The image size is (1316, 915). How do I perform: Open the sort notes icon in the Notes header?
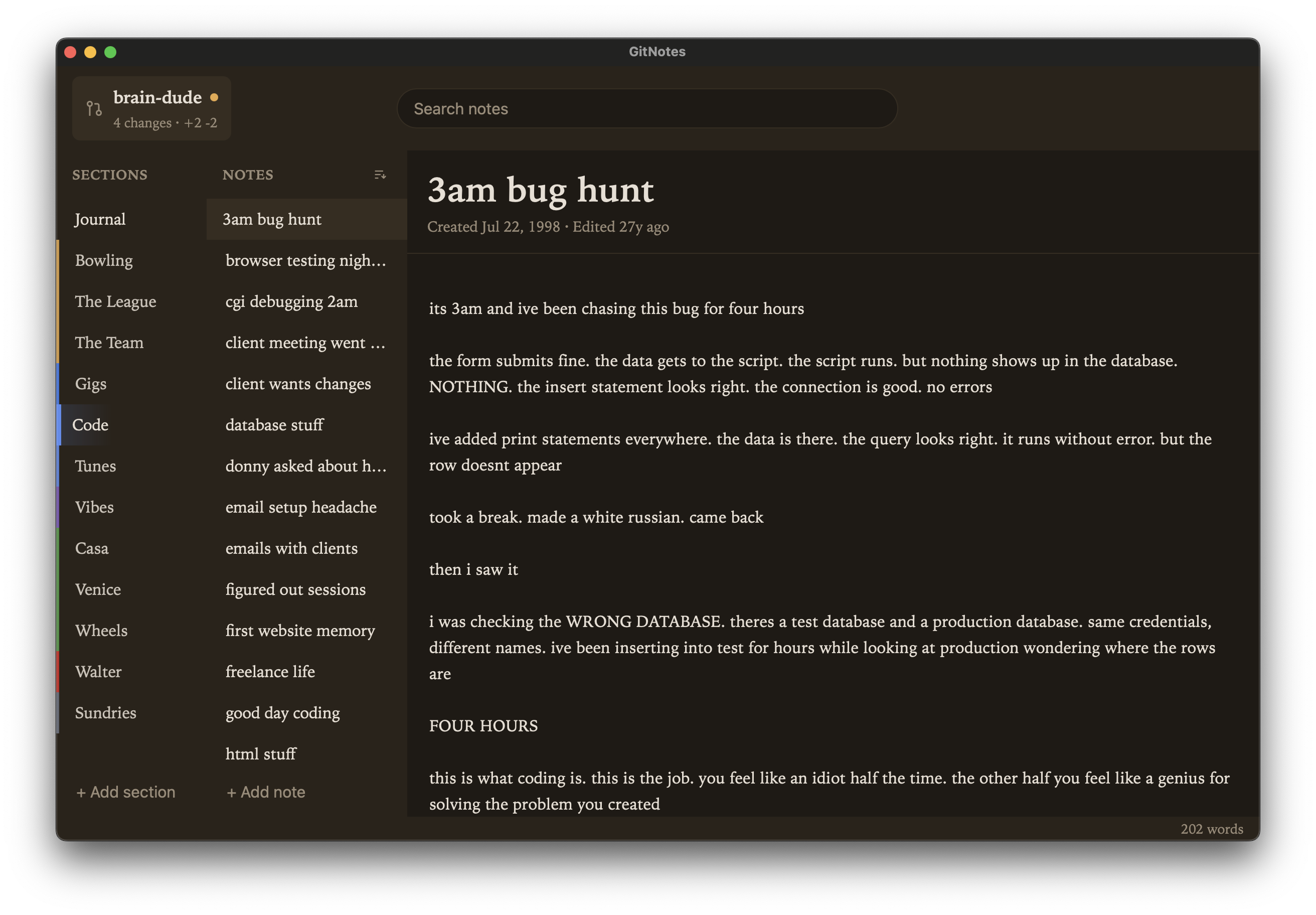coord(380,176)
